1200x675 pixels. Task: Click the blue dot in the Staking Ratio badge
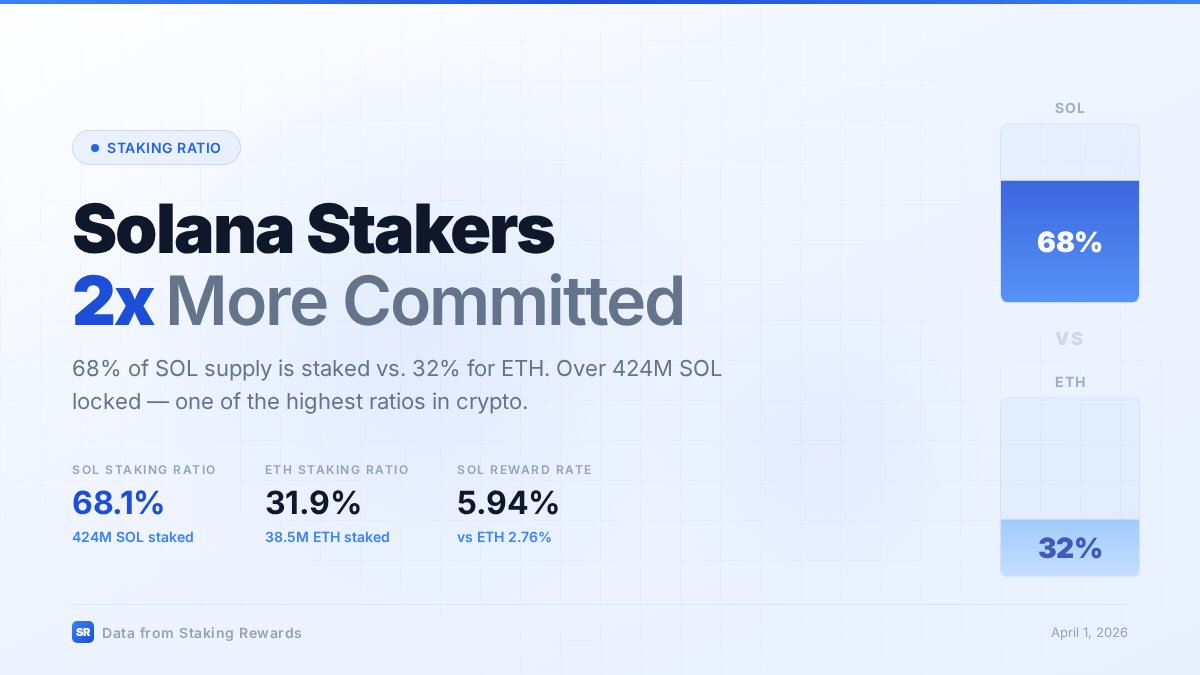click(95, 148)
